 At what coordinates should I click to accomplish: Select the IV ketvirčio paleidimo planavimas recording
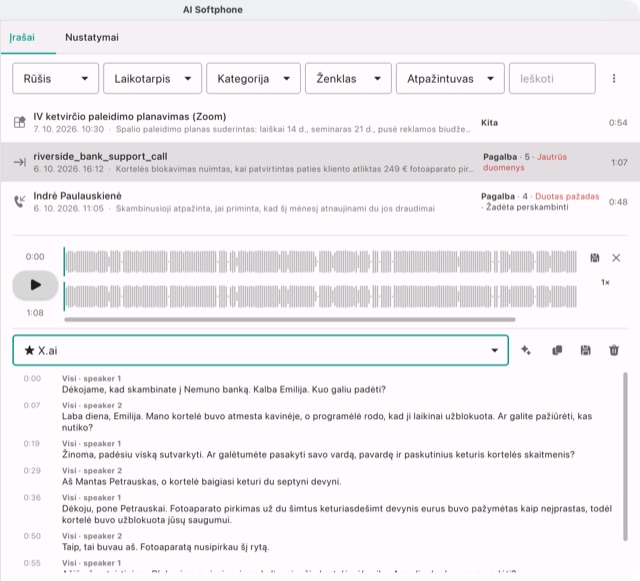point(320,122)
